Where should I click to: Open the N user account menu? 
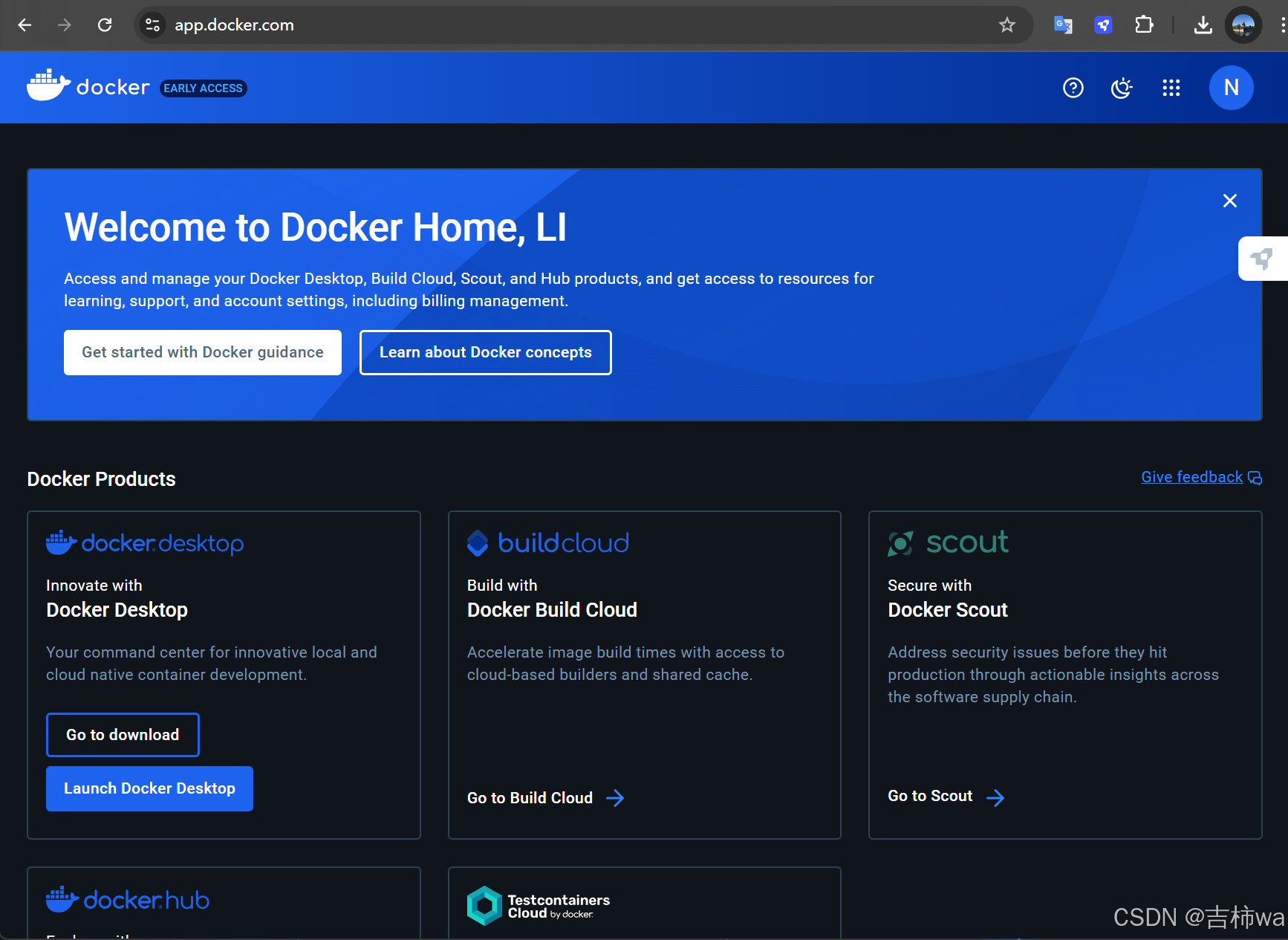click(x=1232, y=88)
